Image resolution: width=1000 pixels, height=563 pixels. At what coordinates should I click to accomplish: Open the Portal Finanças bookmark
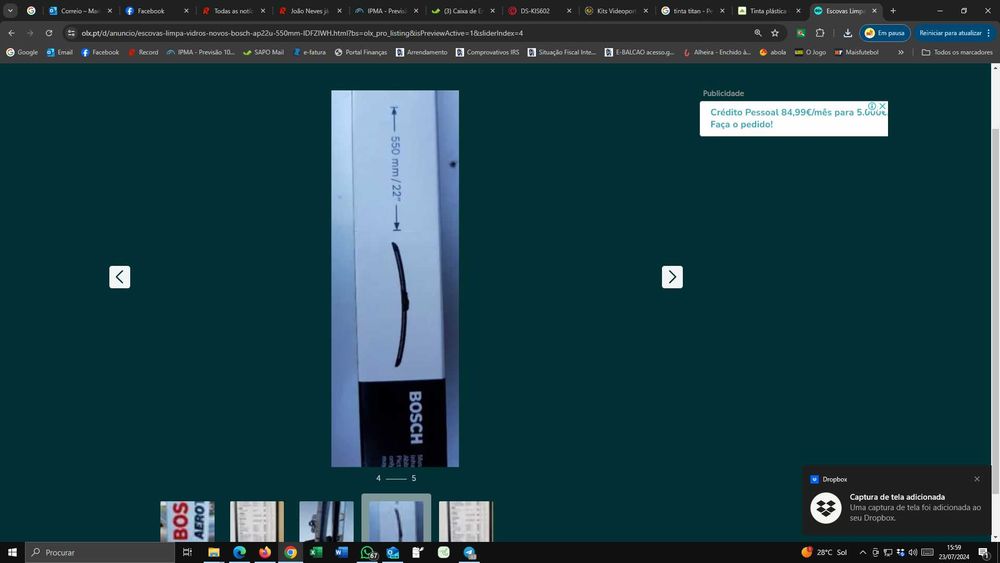(x=360, y=52)
